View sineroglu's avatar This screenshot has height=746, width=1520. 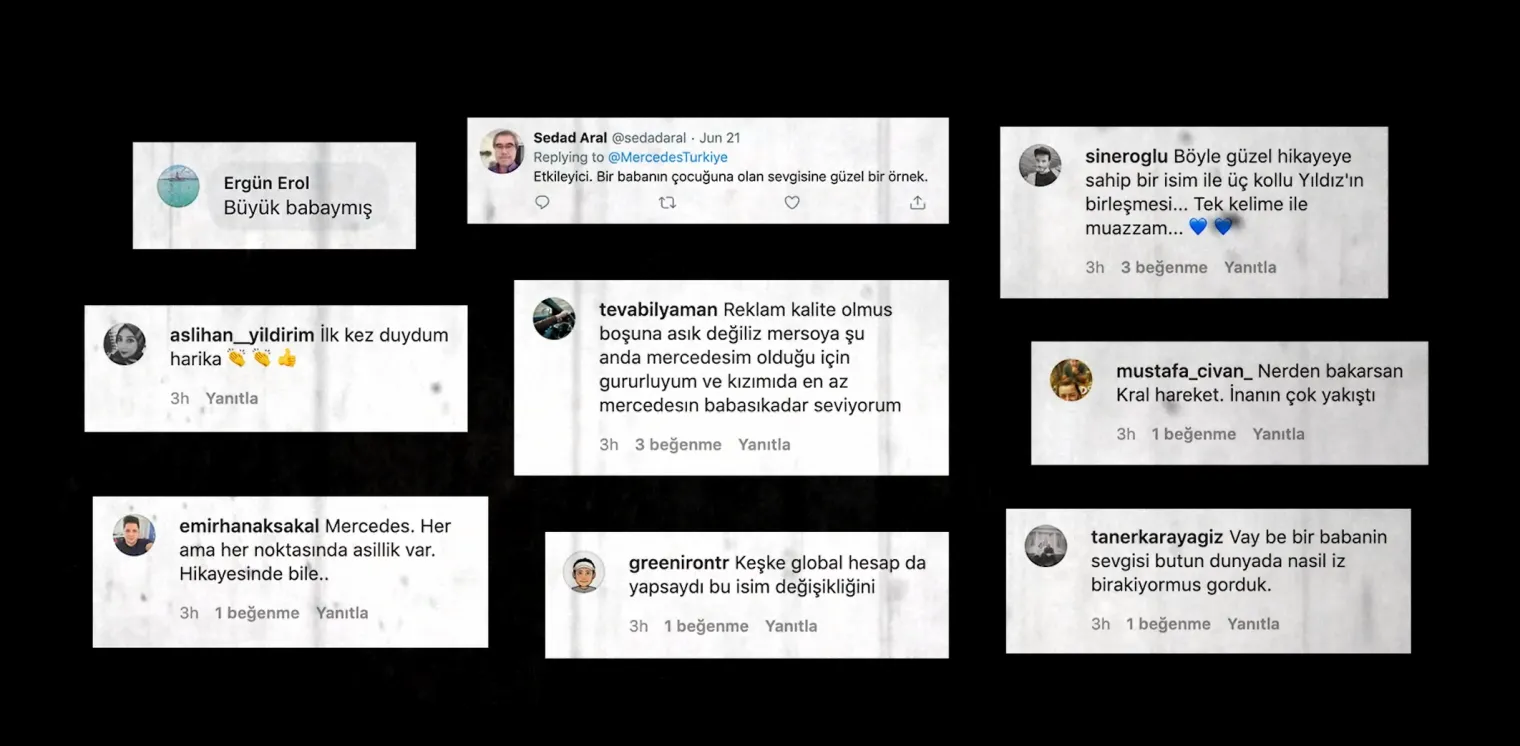click(x=1040, y=165)
